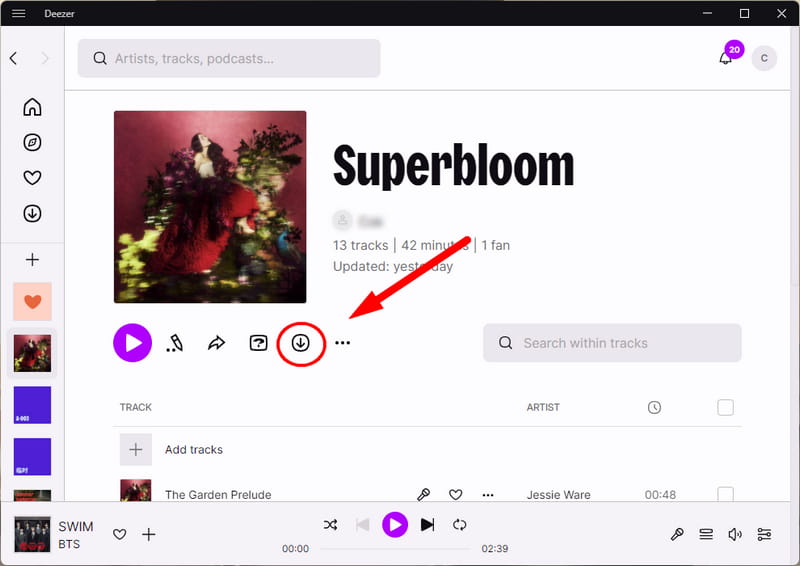Open volume control speaker icon
The height and width of the screenshot is (566, 800).
point(735,534)
